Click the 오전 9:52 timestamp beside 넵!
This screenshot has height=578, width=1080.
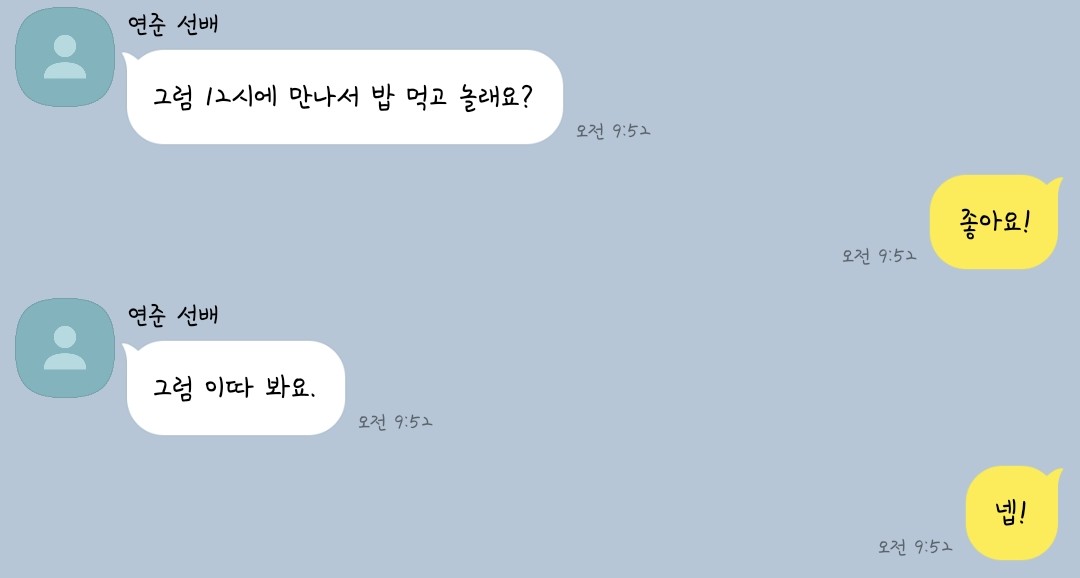[x=915, y=547]
